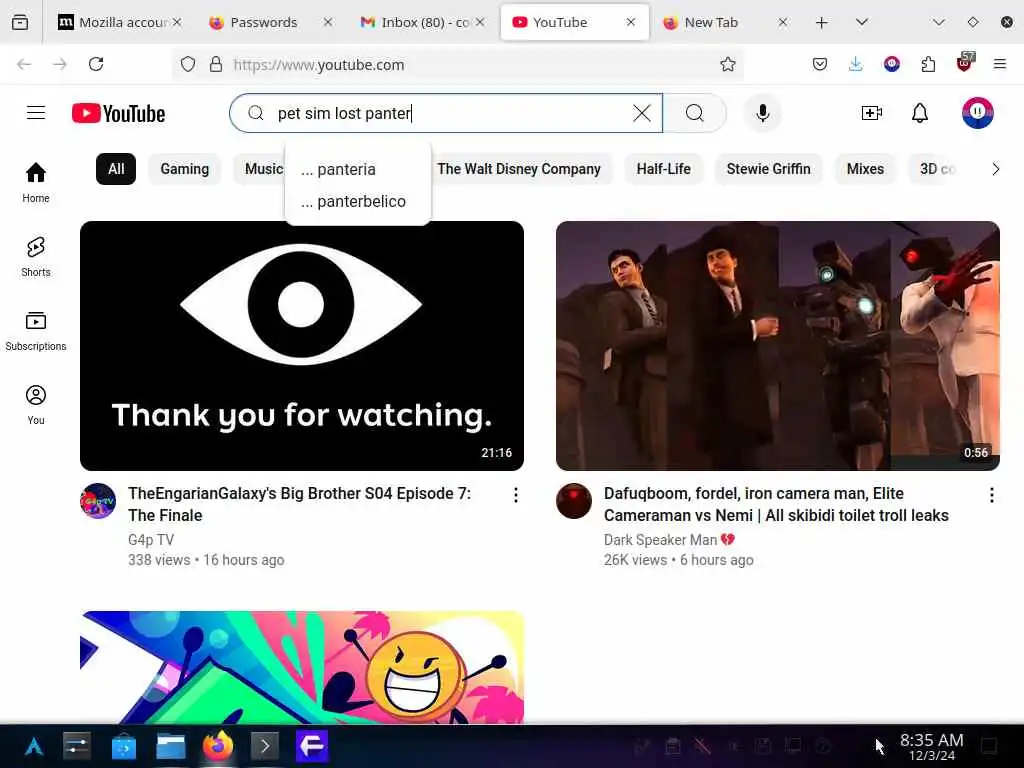Choose the panterbelico search suggestion

tap(358, 201)
